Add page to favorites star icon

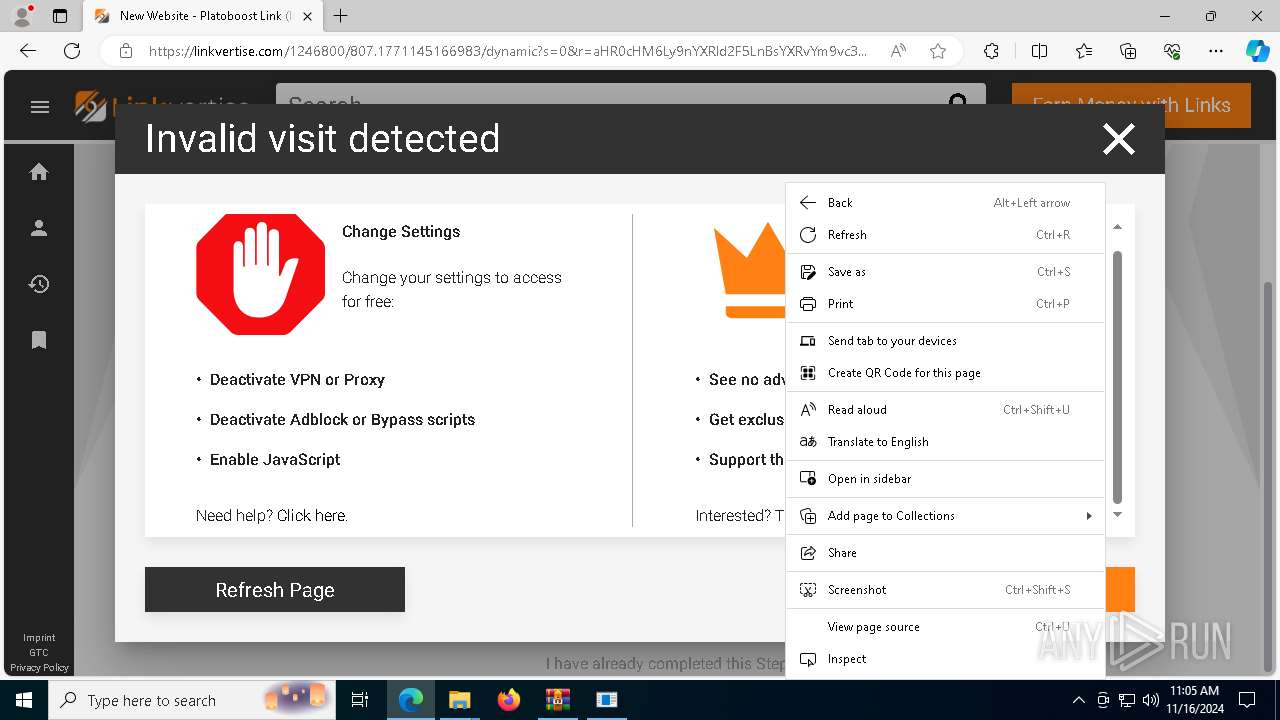pyautogui.click(x=938, y=51)
